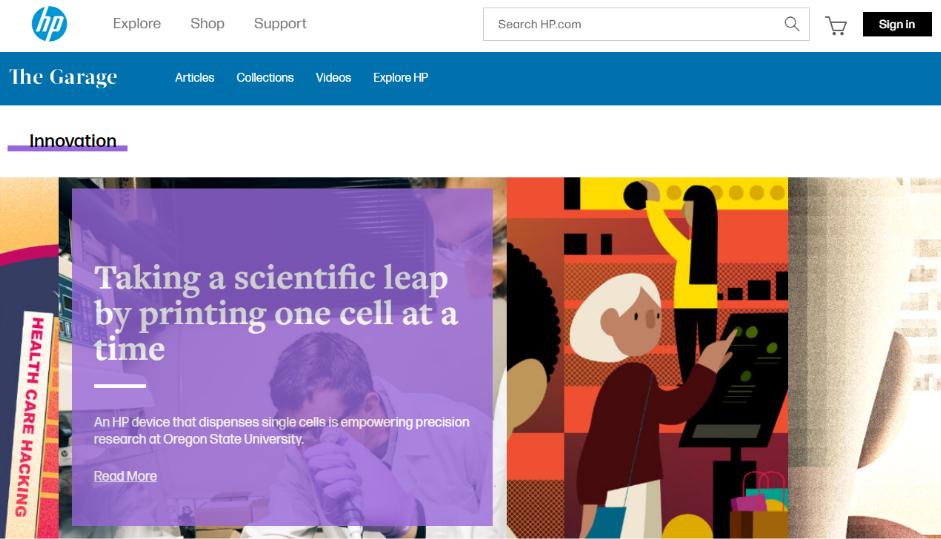Click the HP logo icon

(49, 24)
